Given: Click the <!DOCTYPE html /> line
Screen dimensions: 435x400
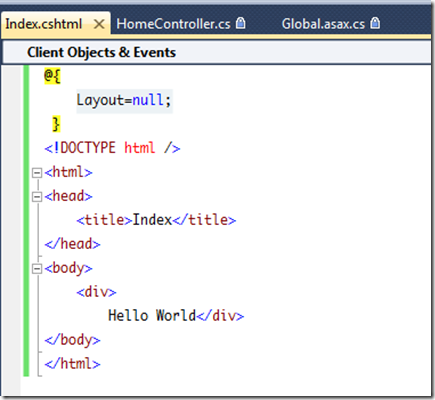Looking at the screenshot, I should point(112,148).
